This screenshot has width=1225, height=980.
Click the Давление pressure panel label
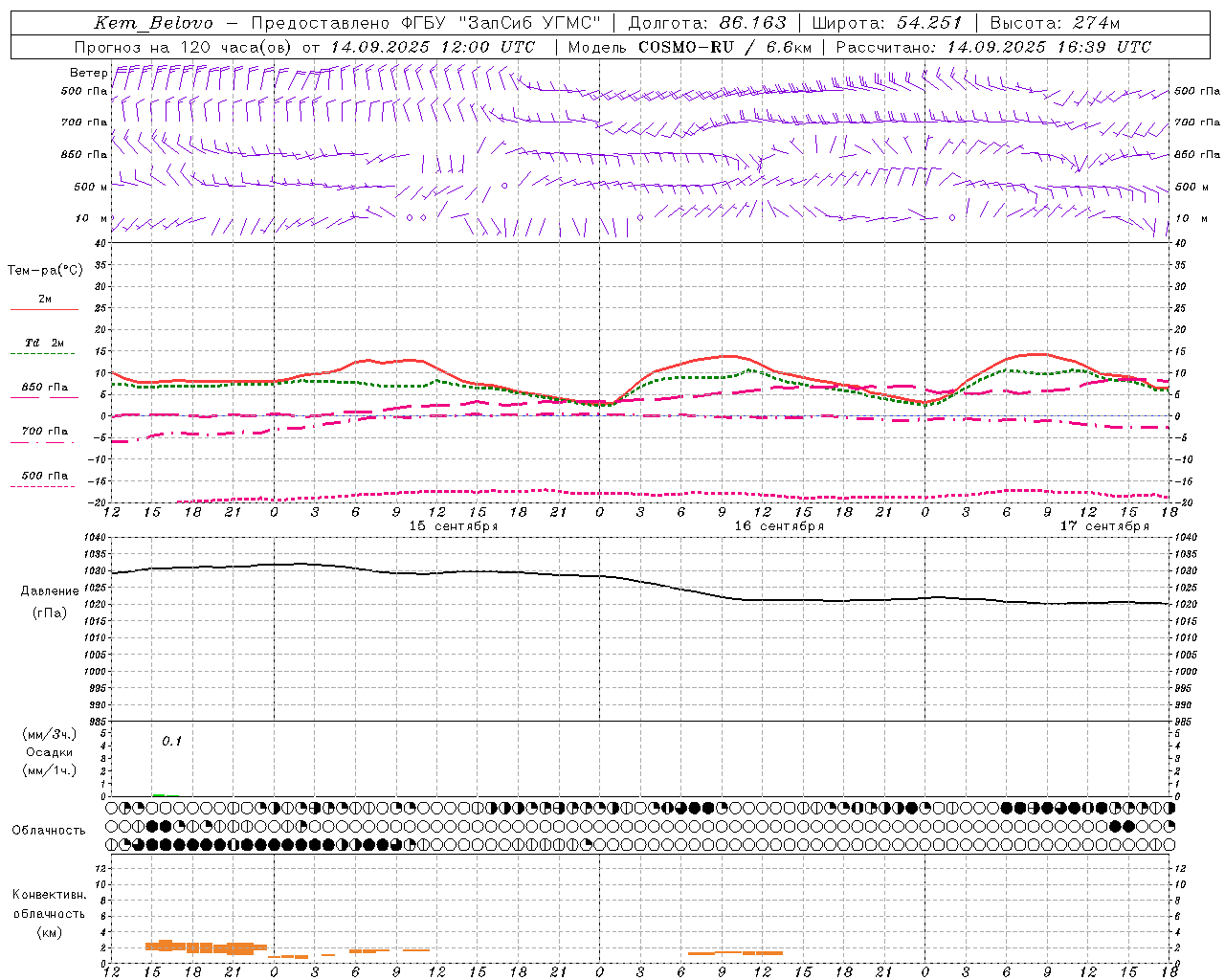[50, 591]
